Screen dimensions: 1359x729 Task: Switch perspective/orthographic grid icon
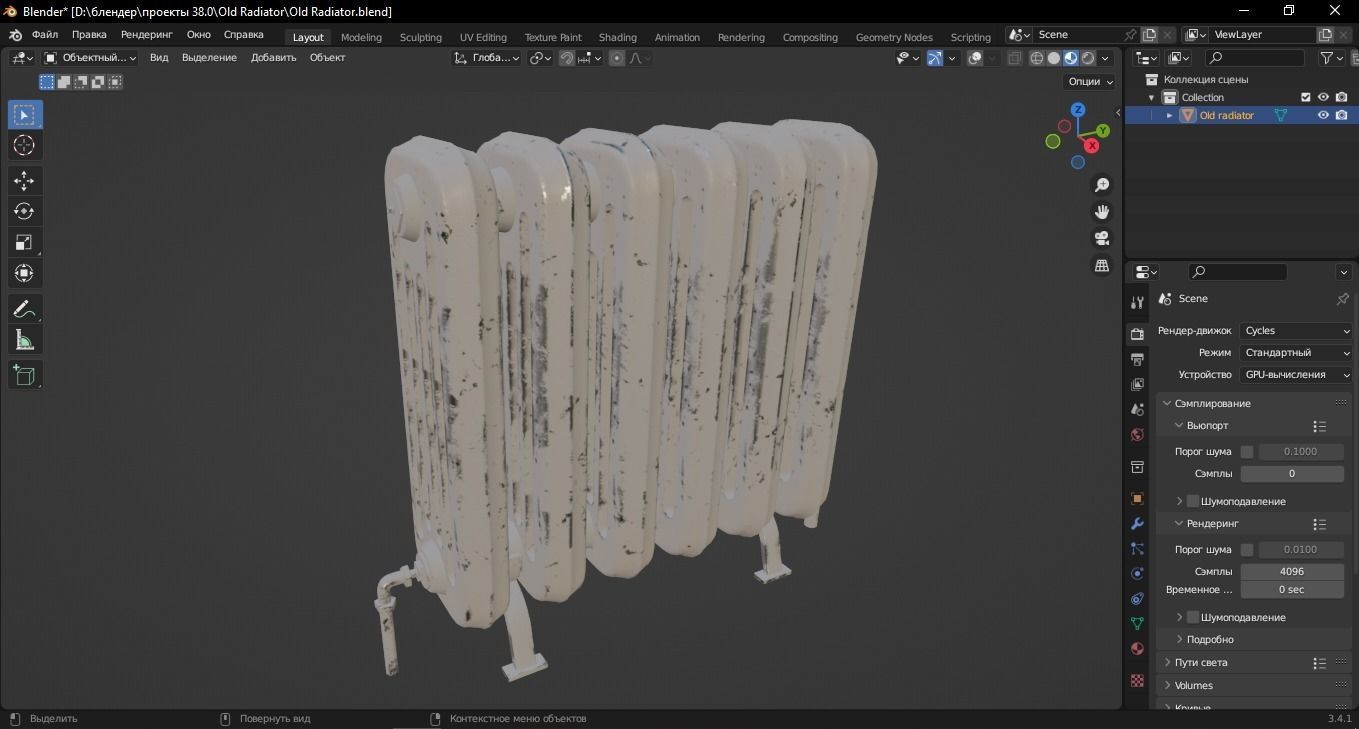point(1102,265)
